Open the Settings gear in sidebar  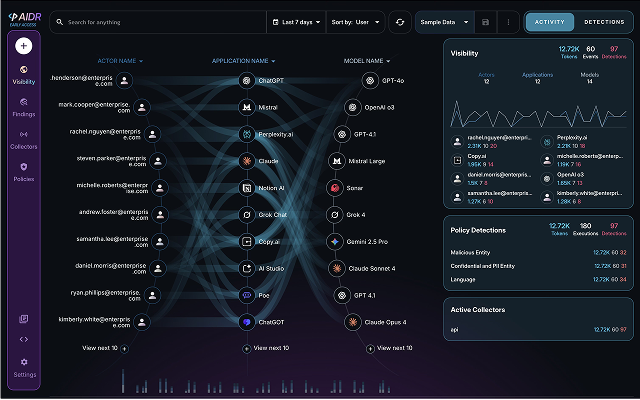coord(24,367)
